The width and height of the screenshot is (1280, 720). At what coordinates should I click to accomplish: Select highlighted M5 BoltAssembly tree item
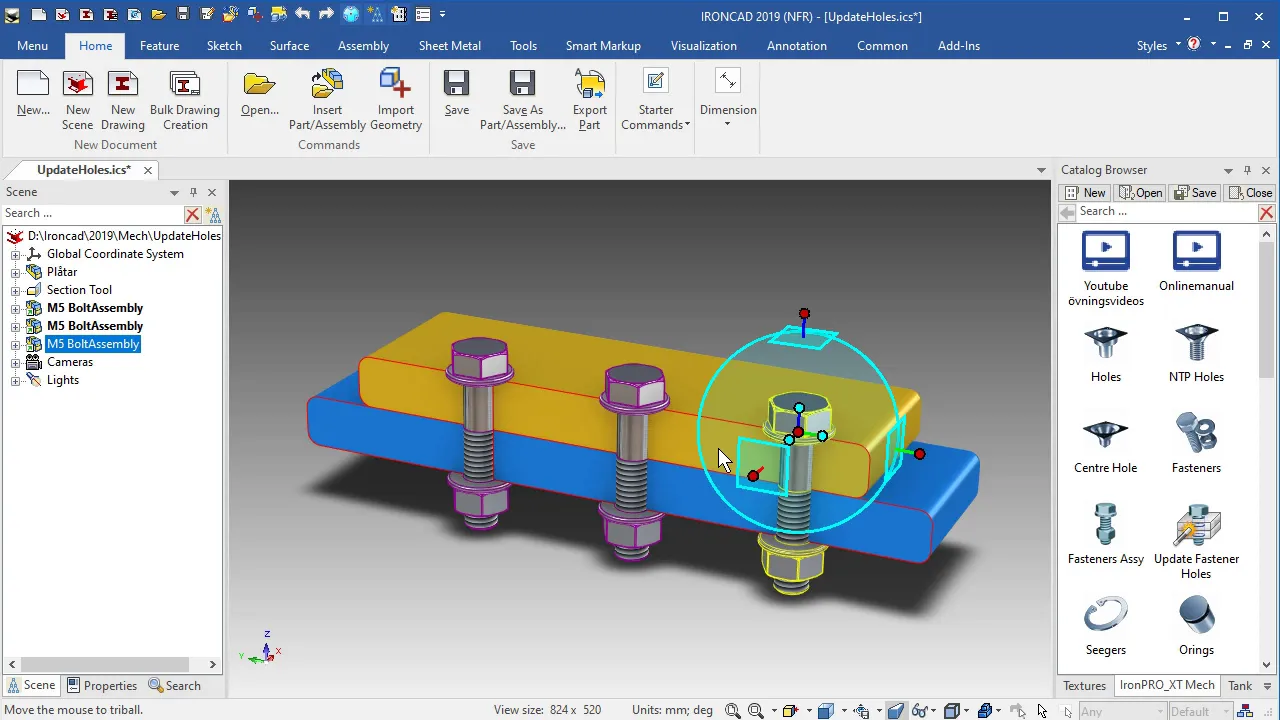(x=93, y=344)
